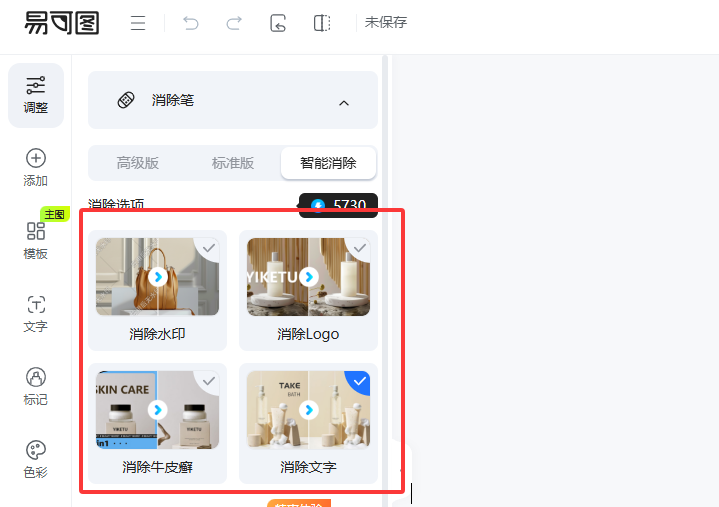
Task: Select the 智能消除 tab
Action: coord(328,163)
